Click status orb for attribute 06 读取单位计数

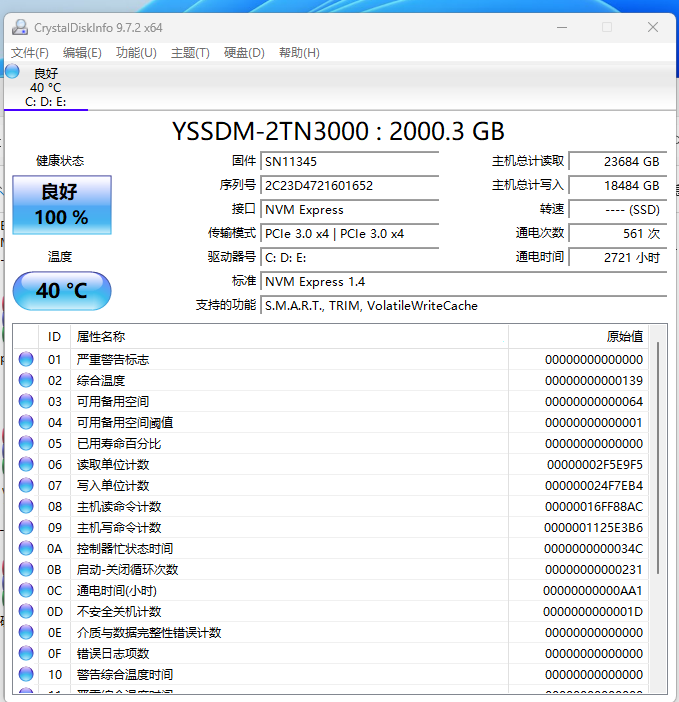point(26,464)
